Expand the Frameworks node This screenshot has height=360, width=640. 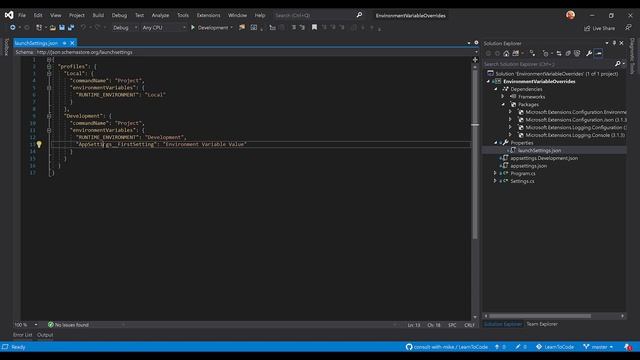pyautogui.click(x=503, y=97)
